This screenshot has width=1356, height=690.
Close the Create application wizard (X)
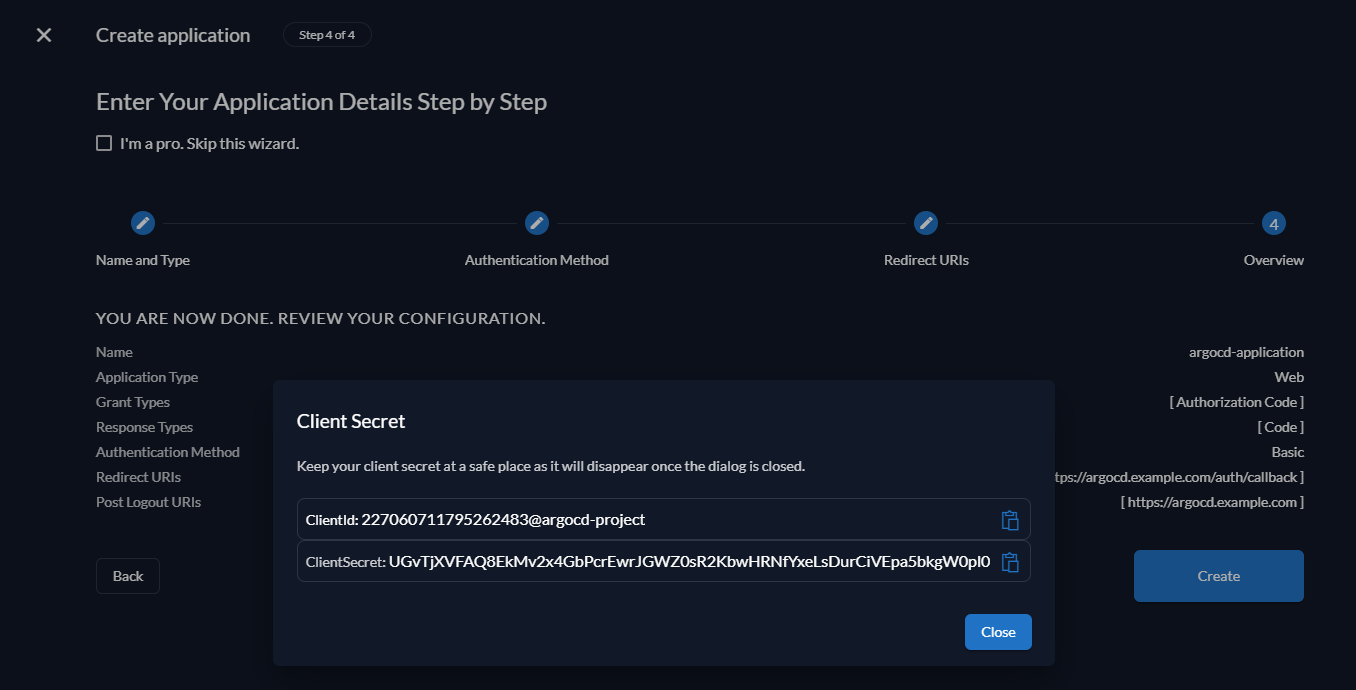coord(44,35)
